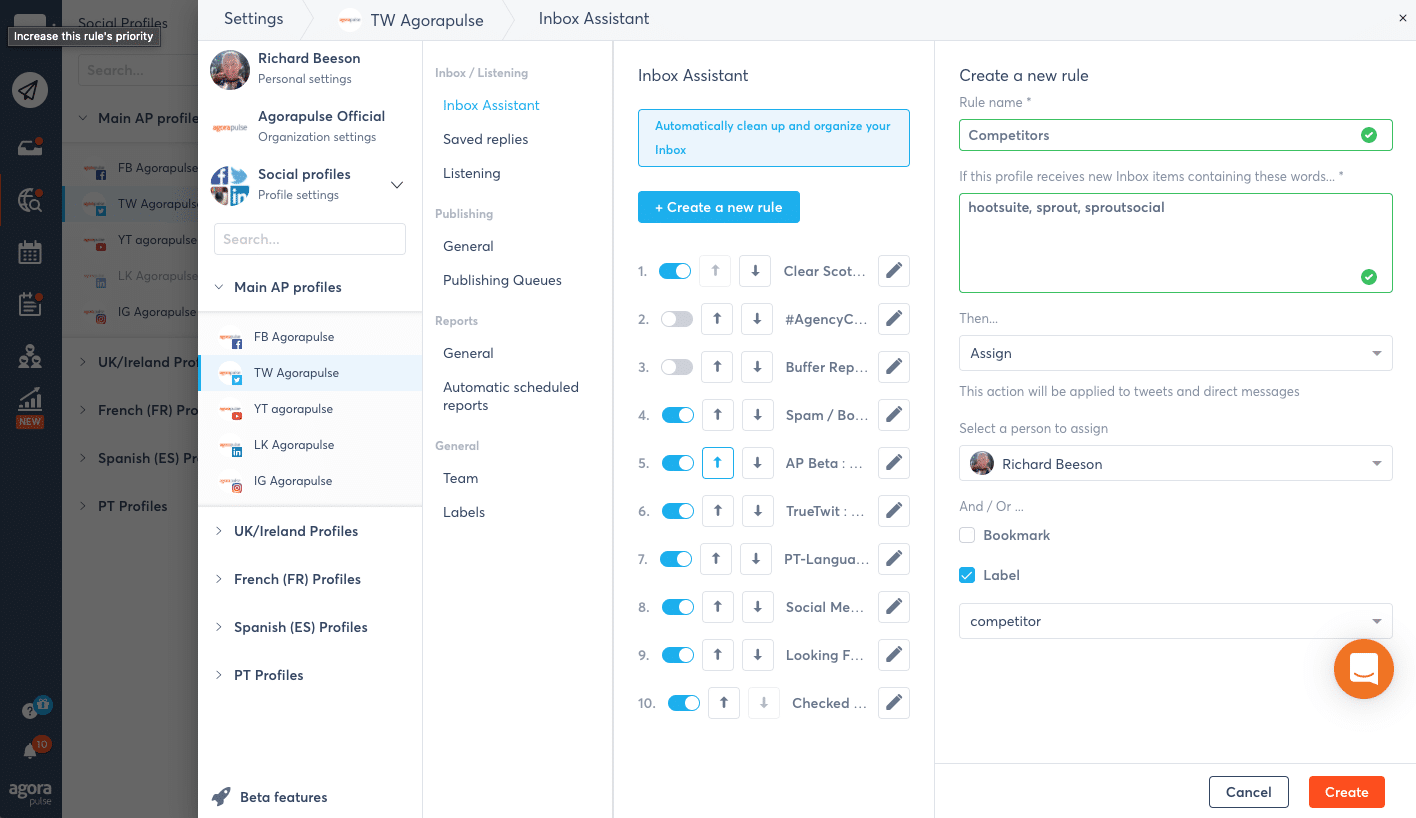
Task: Move rule 2 down with arrow icon
Action: tap(757, 319)
